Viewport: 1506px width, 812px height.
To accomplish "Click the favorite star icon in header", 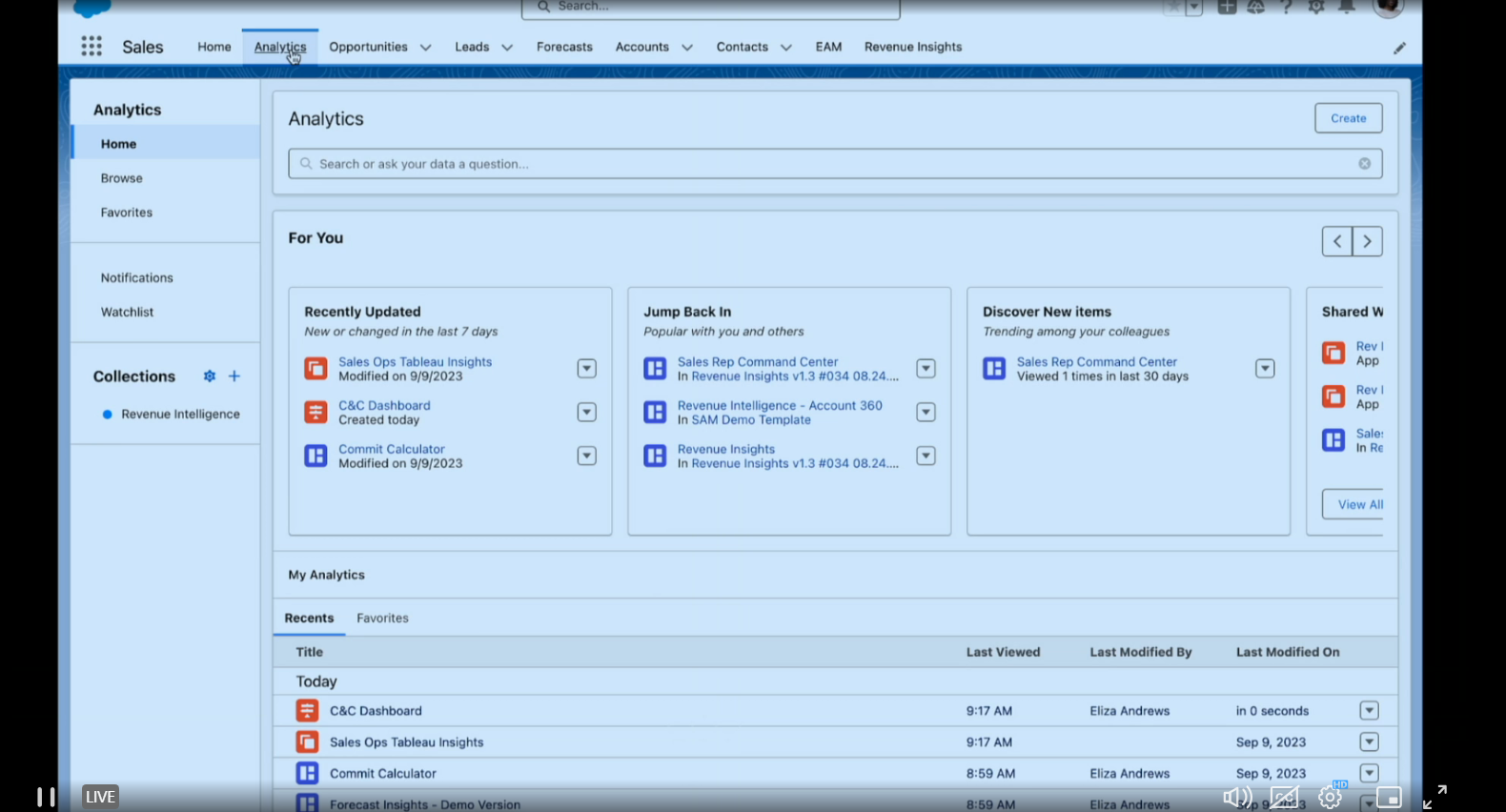I will 1173,7.
